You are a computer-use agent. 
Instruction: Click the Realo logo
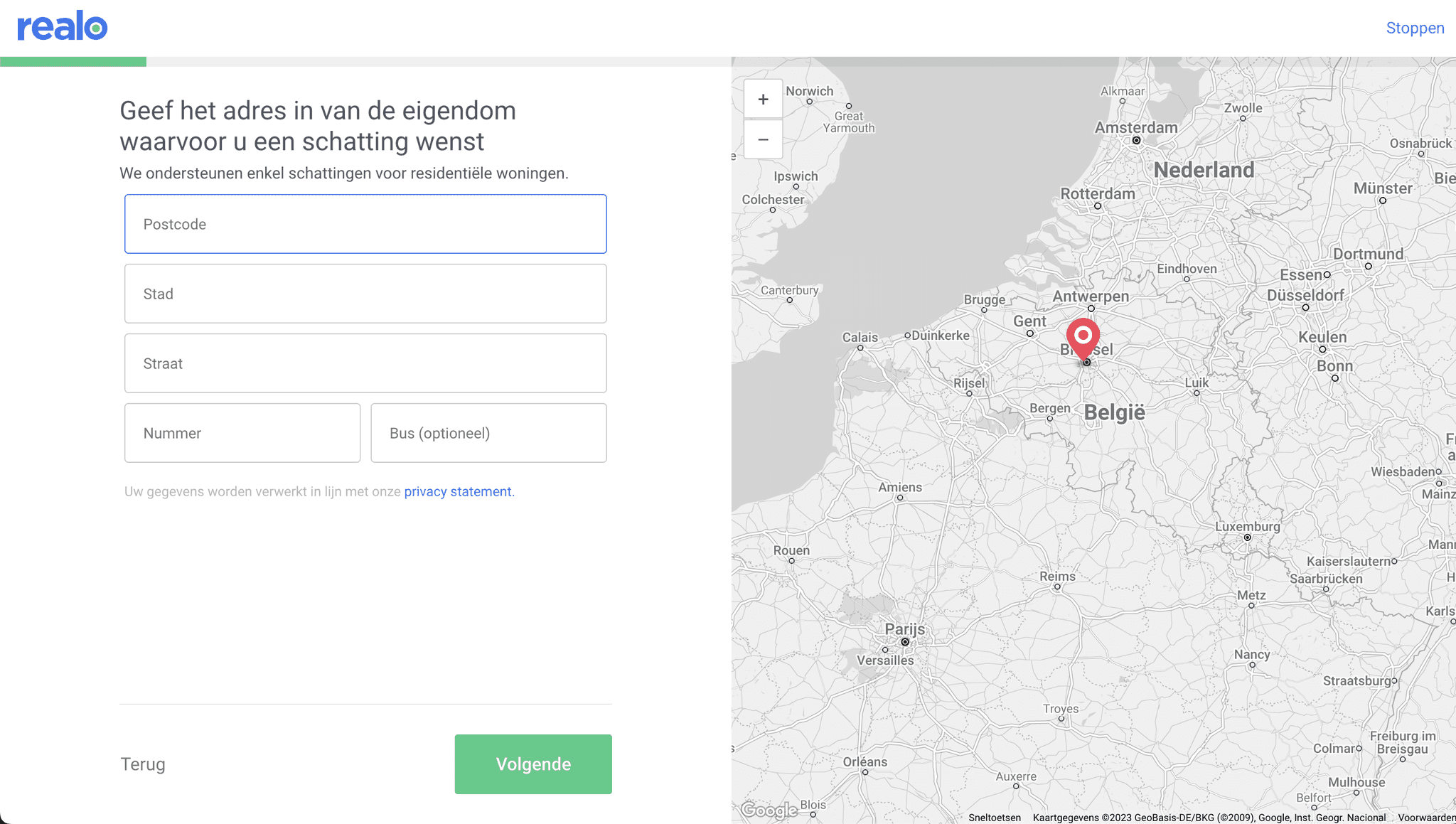click(61, 26)
